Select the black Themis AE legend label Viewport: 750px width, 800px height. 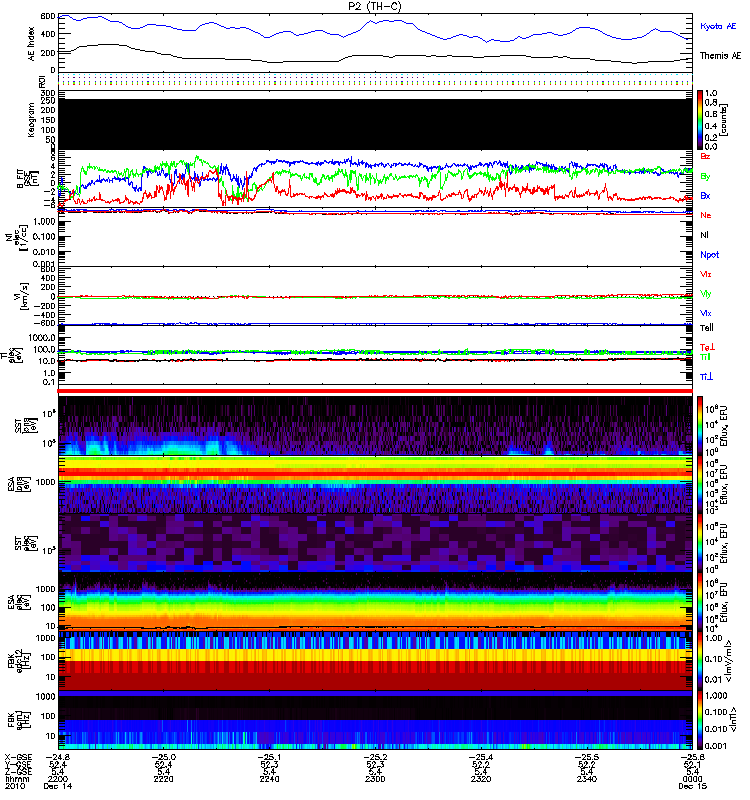click(x=720, y=56)
